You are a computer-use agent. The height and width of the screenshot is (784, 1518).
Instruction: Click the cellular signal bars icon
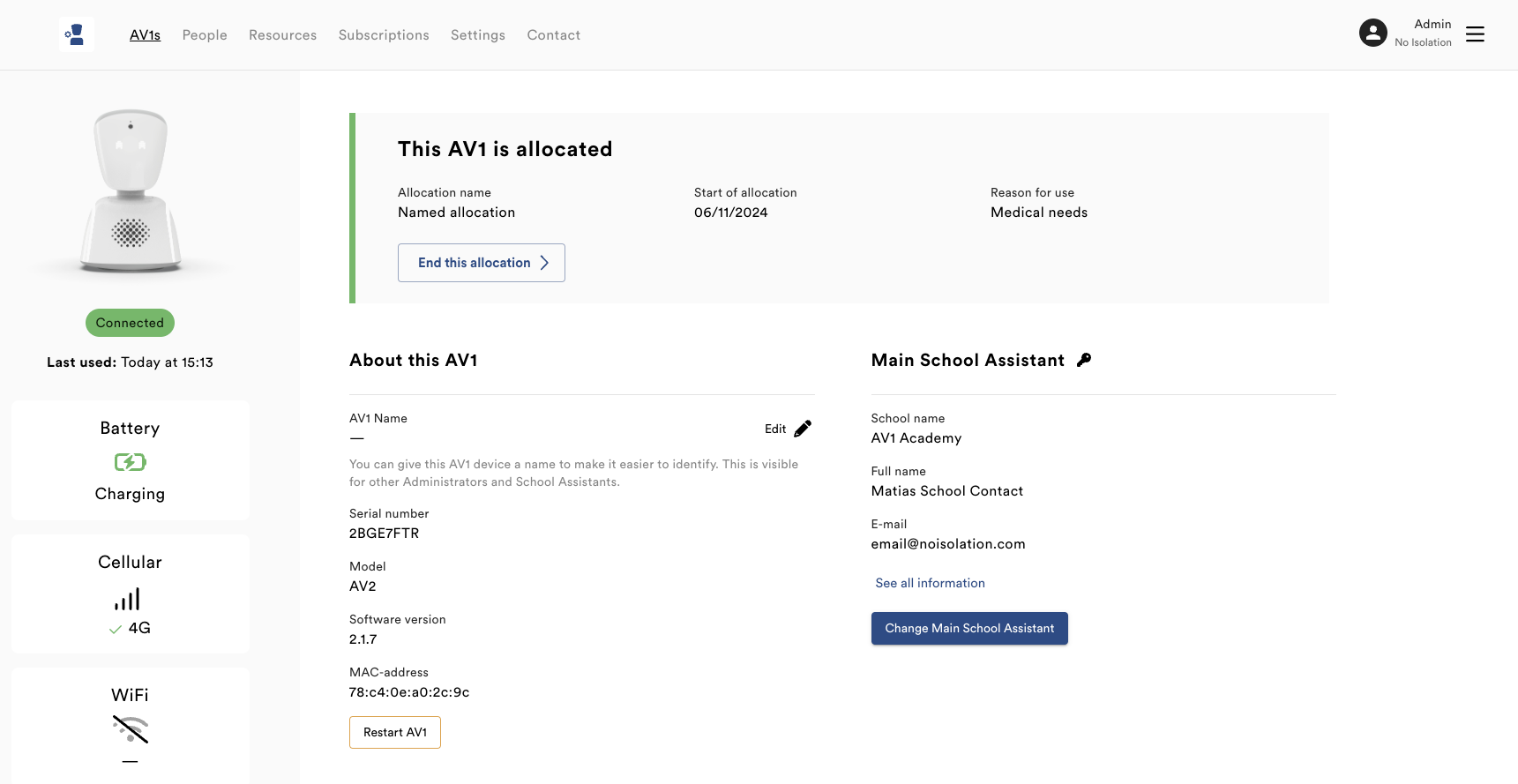pos(127,600)
